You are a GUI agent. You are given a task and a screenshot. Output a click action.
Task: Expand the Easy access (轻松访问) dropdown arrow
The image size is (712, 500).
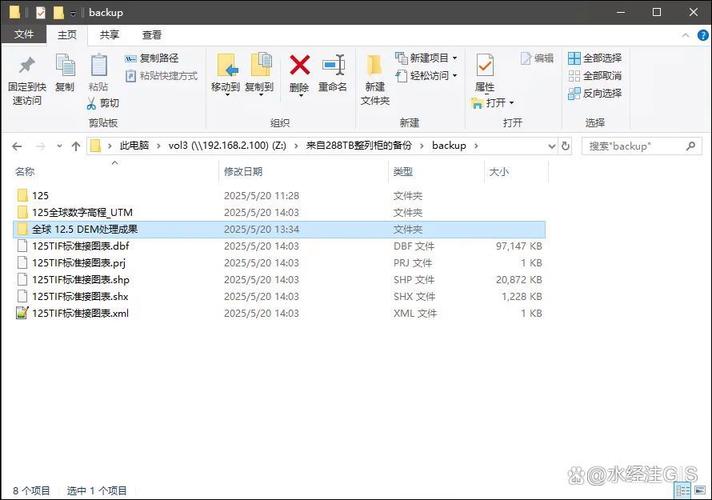[x=455, y=76]
